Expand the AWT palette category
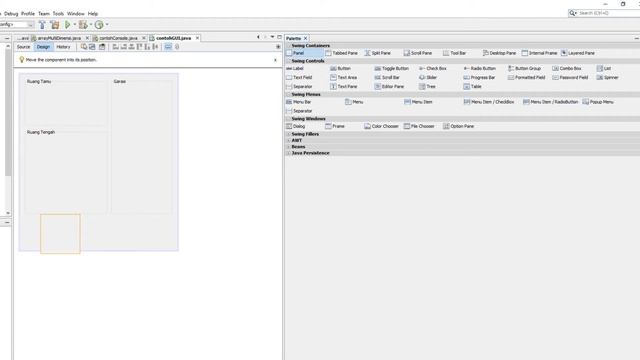640x360 pixels. pyautogui.click(x=288, y=140)
